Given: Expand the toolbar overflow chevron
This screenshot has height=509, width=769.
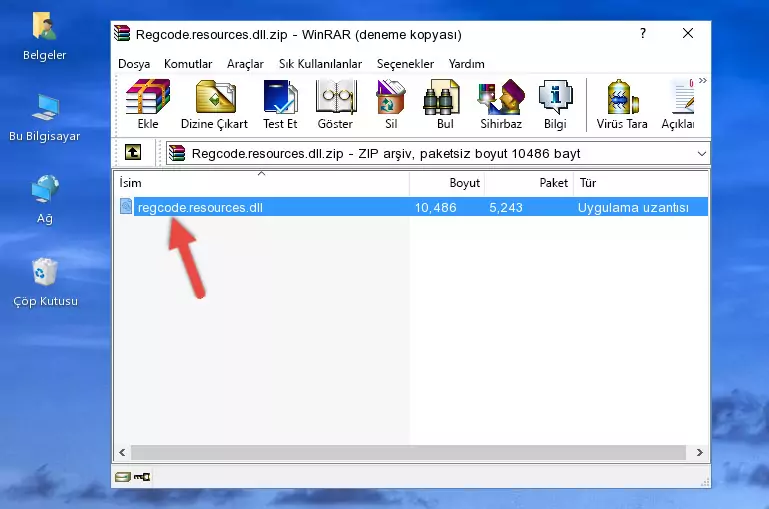Looking at the screenshot, I should tap(703, 80).
